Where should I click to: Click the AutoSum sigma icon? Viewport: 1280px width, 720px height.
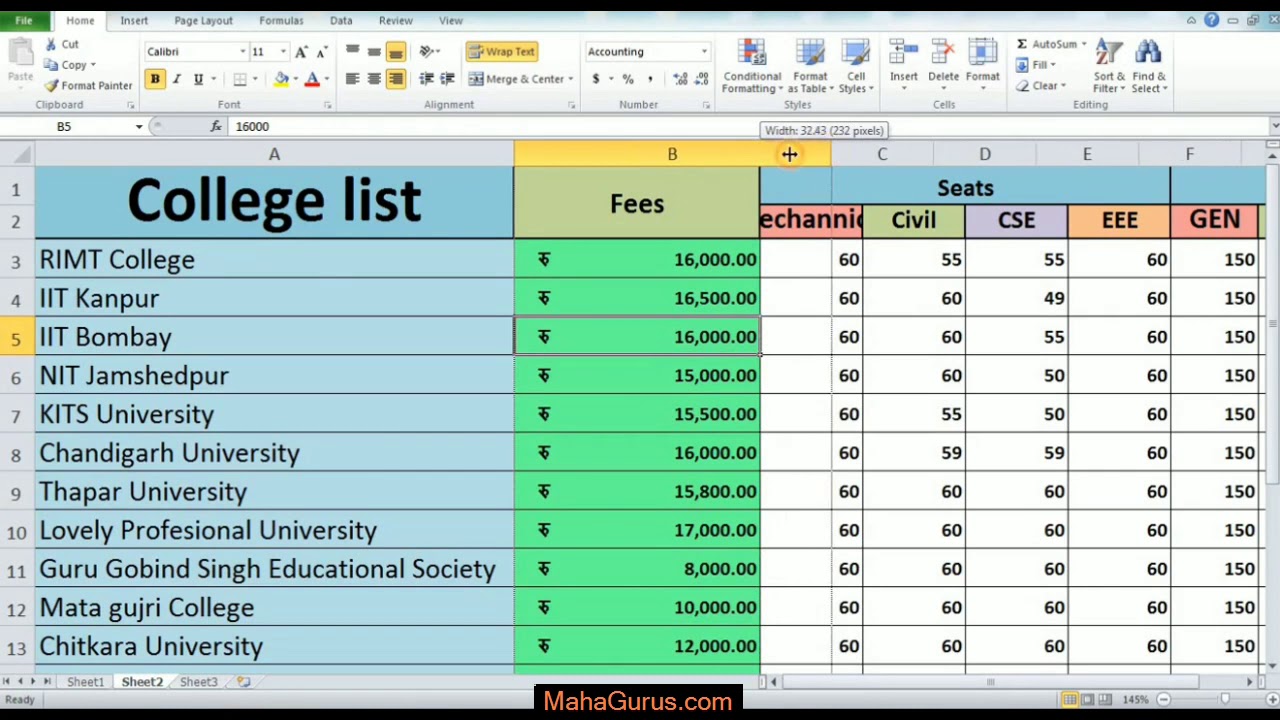tap(1022, 44)
